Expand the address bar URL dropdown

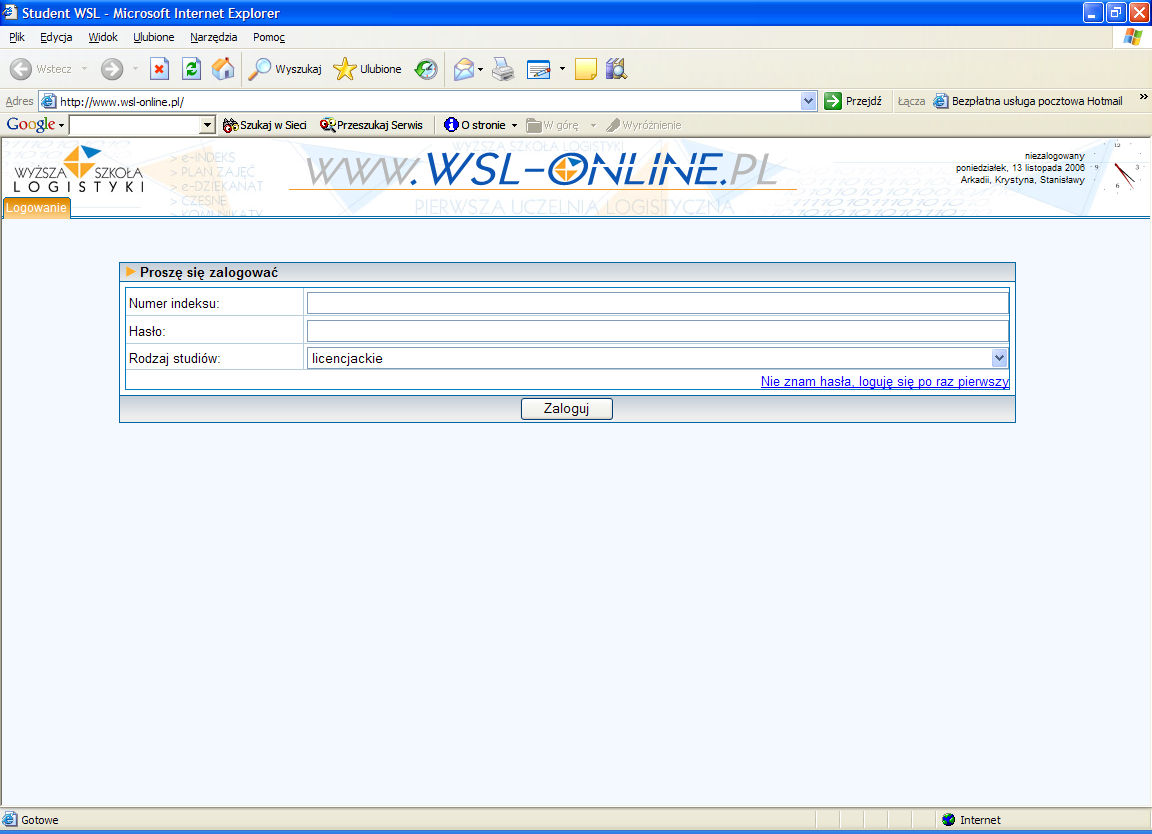pos(808,101)
